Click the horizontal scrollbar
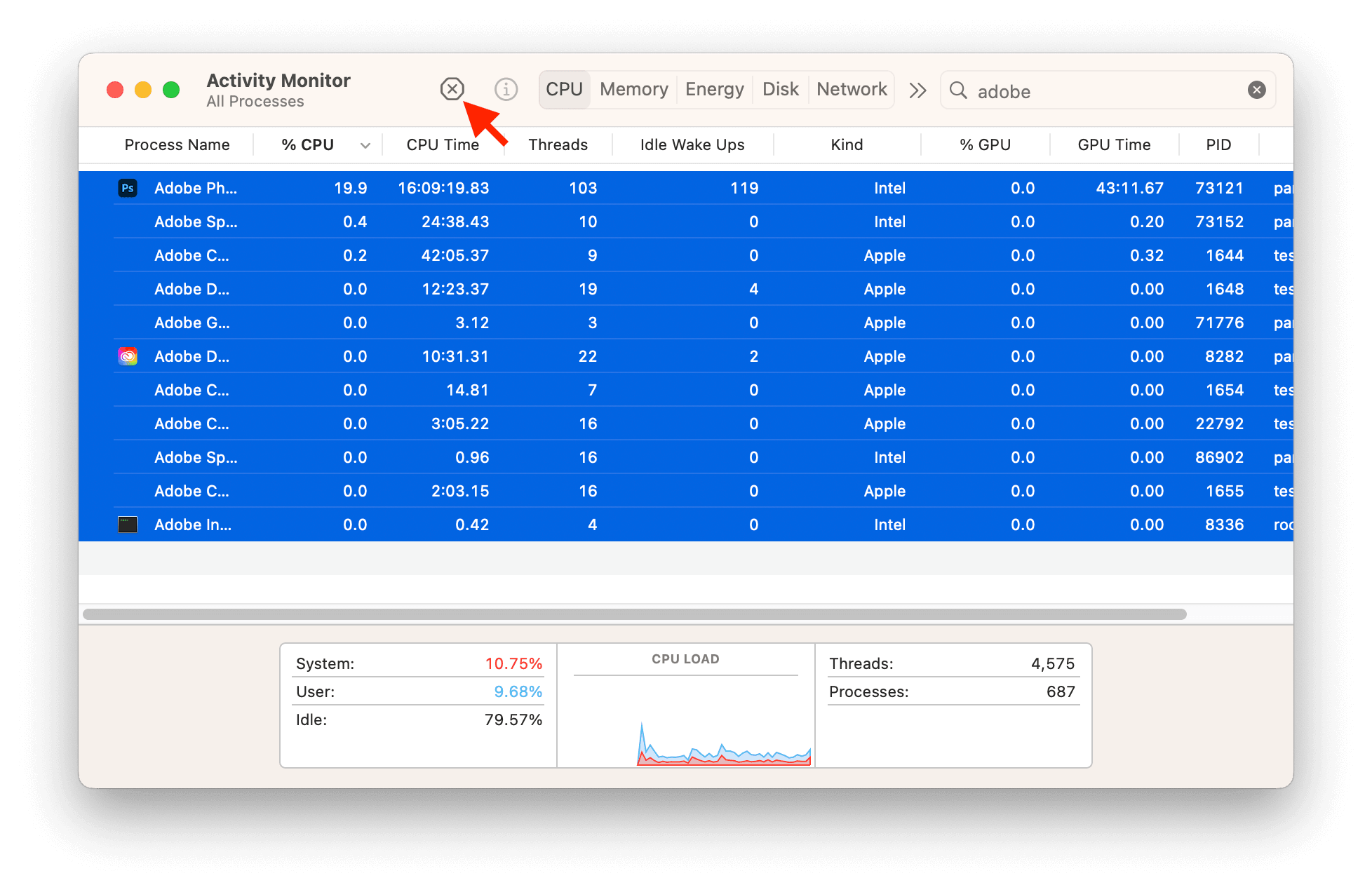 pyautogui.click(x=635, y=614)
